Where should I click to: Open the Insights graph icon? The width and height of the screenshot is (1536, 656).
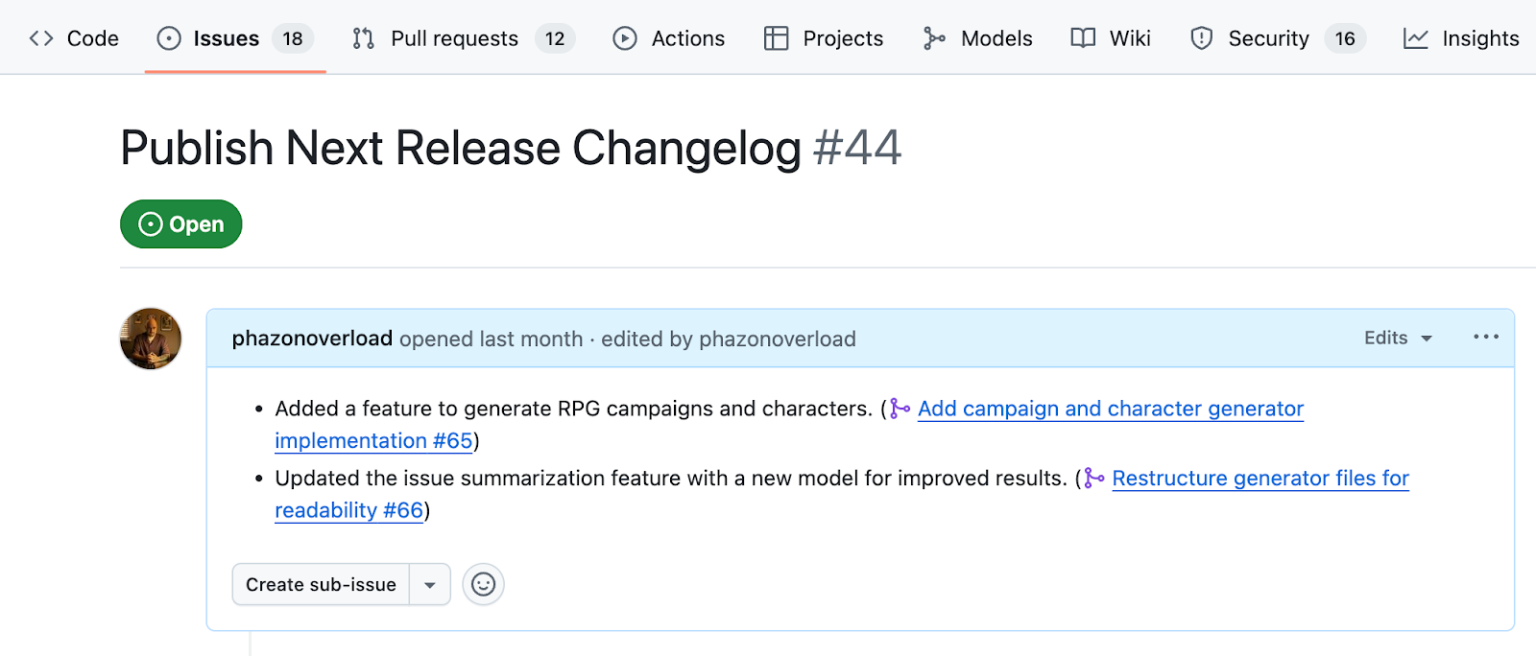point(1414,38)
